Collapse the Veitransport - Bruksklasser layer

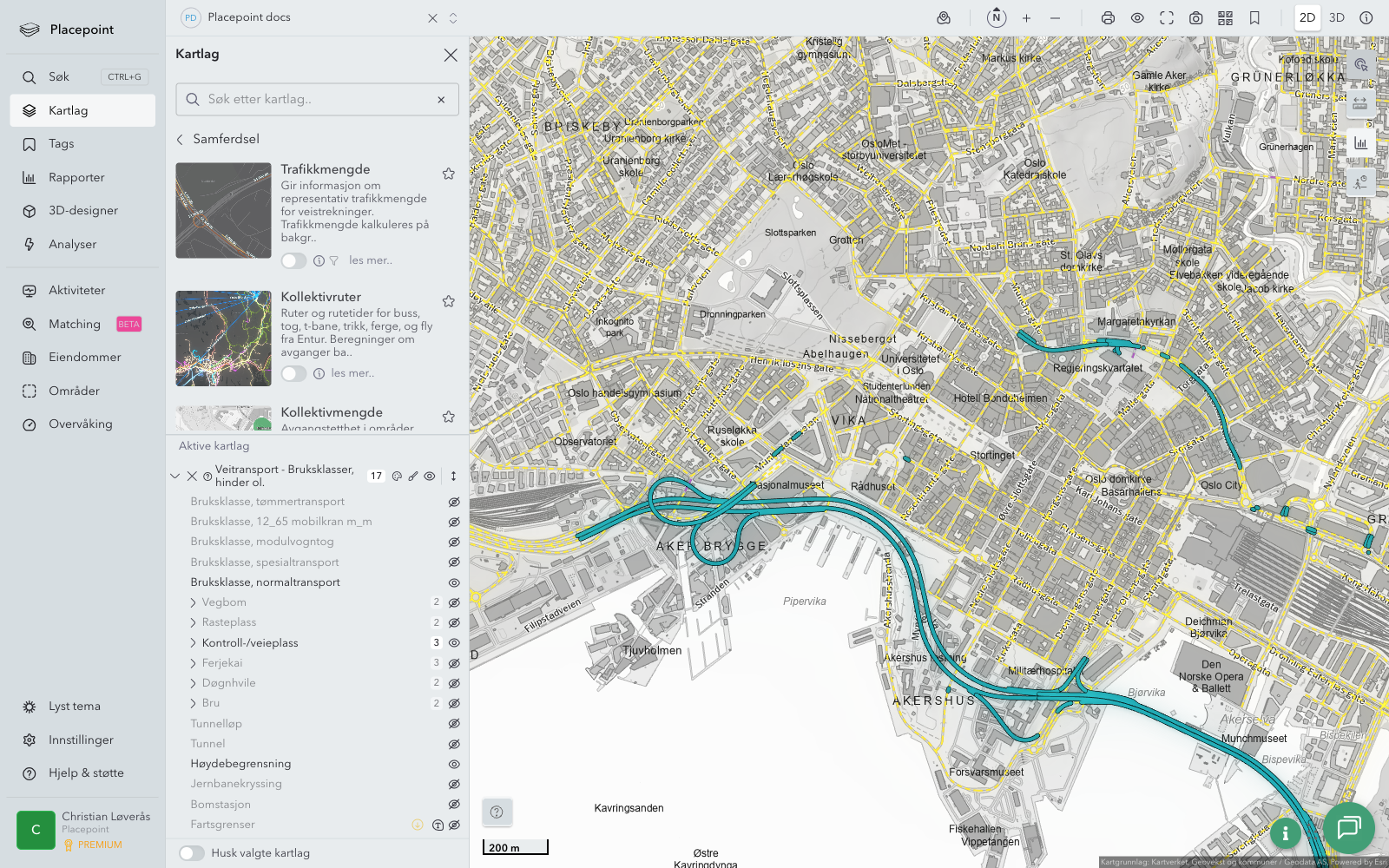[175, 476]
